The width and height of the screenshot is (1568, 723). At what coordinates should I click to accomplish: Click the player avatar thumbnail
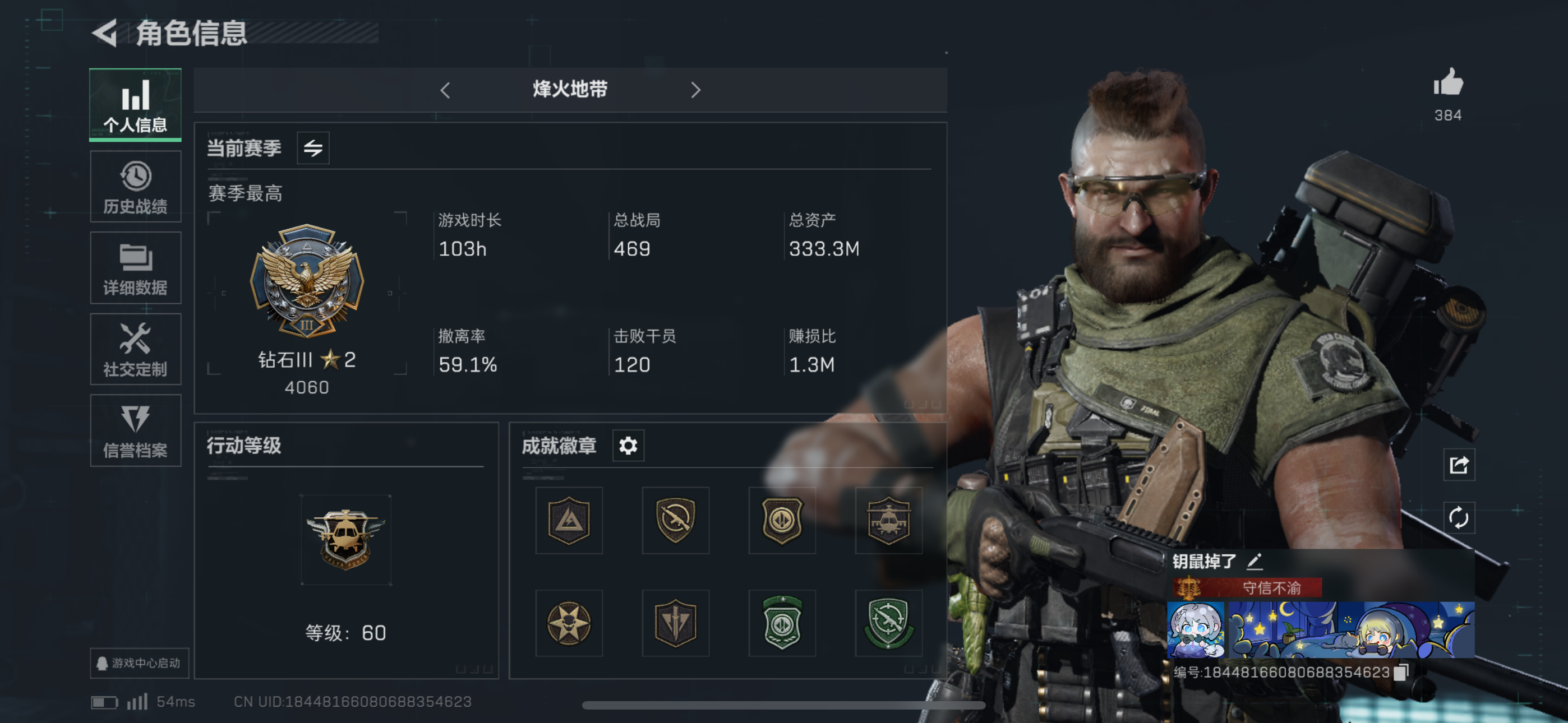point(1196,630)
